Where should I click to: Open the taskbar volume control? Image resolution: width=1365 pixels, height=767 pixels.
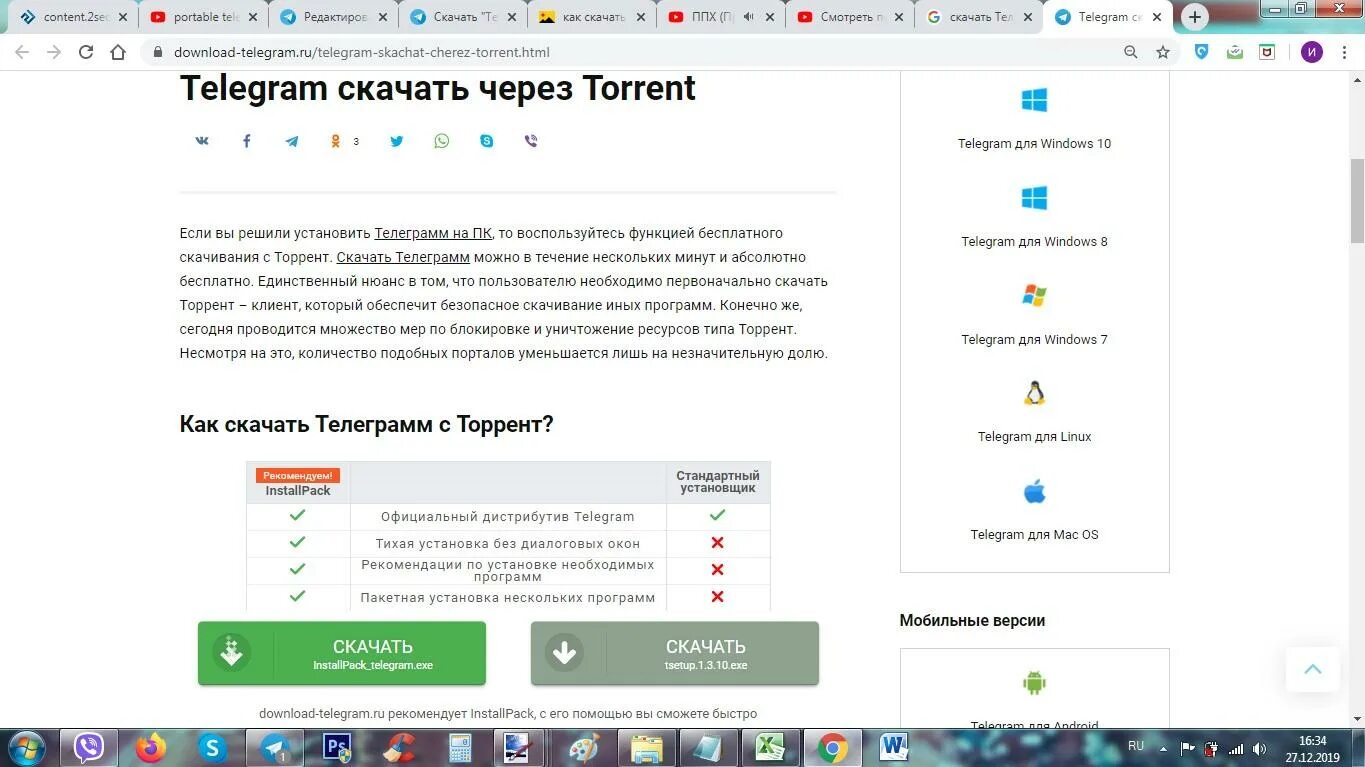pyautogui.click(x=1259, y=748)
